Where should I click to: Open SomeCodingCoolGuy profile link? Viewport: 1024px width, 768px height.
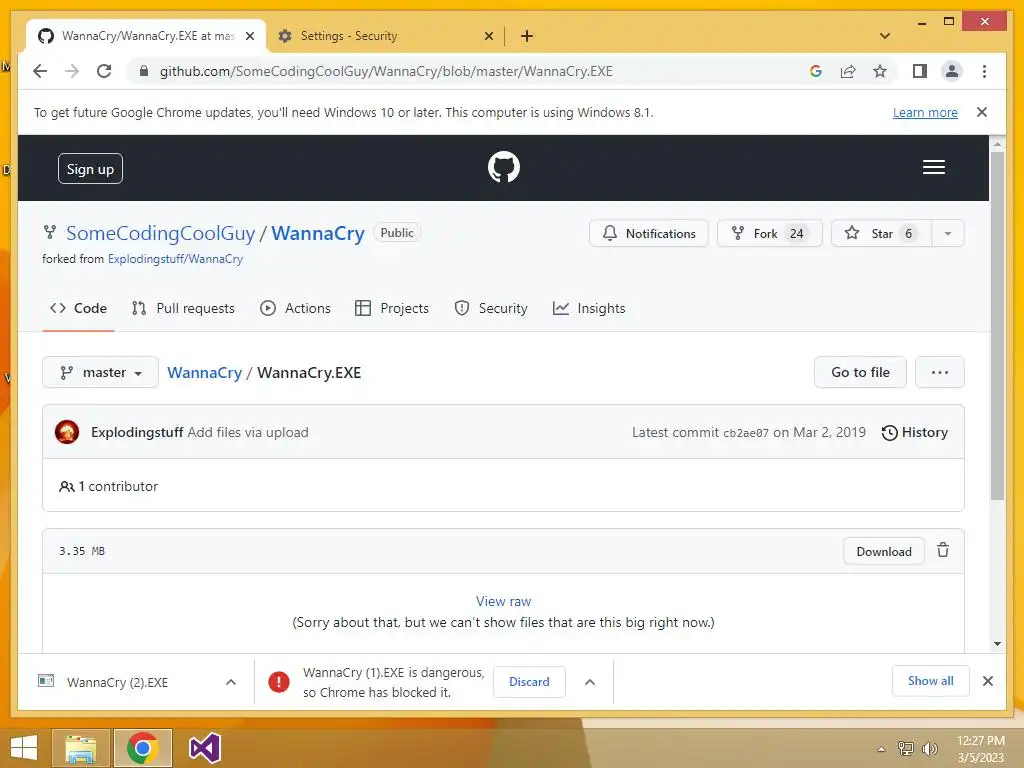161,233
